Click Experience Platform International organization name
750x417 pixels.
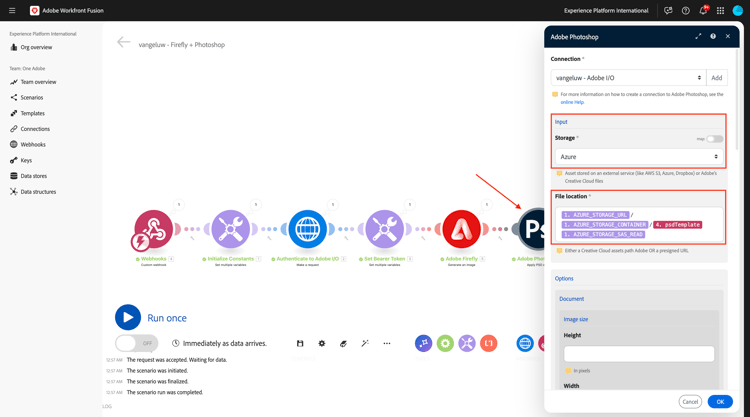pyautogui.click(x=606, y=11)
